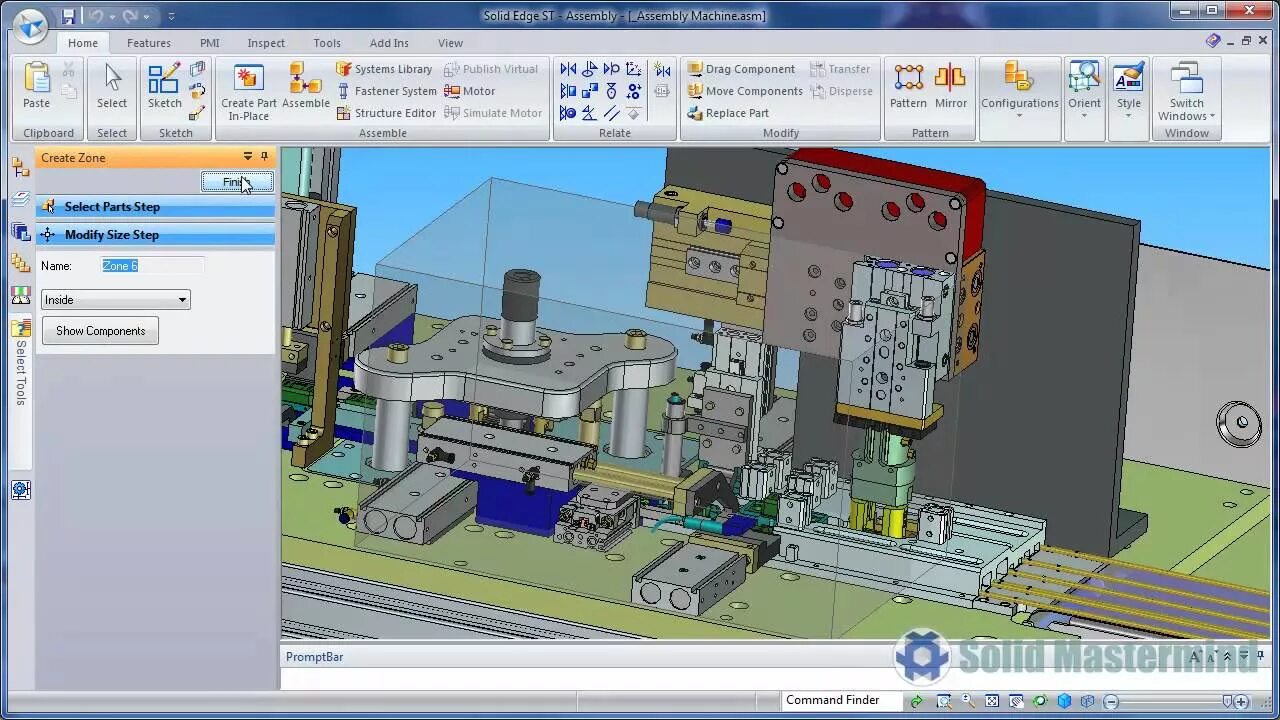Viewport: 1280px width, 720px height.
Task: Click the Zoom Area status bar icon
Action: [x=943, y=701]
